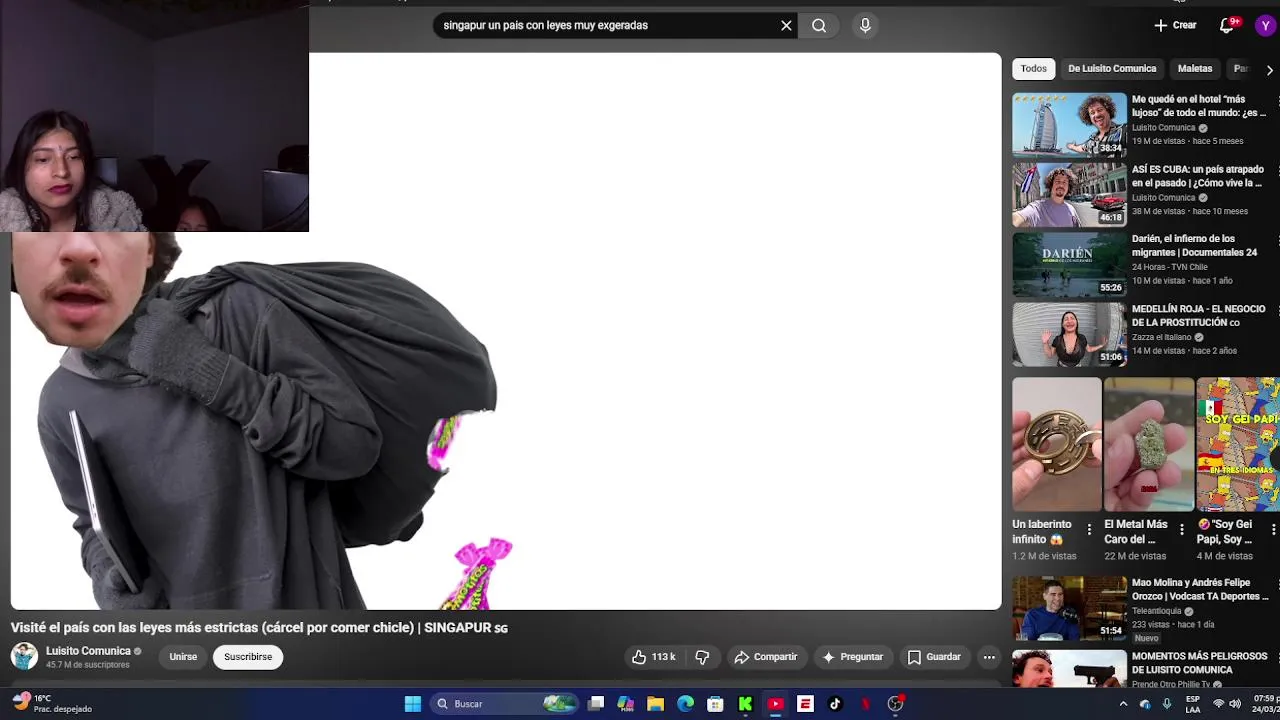
Task: Select the Maletas filter chip
Action: [1195, 69]
